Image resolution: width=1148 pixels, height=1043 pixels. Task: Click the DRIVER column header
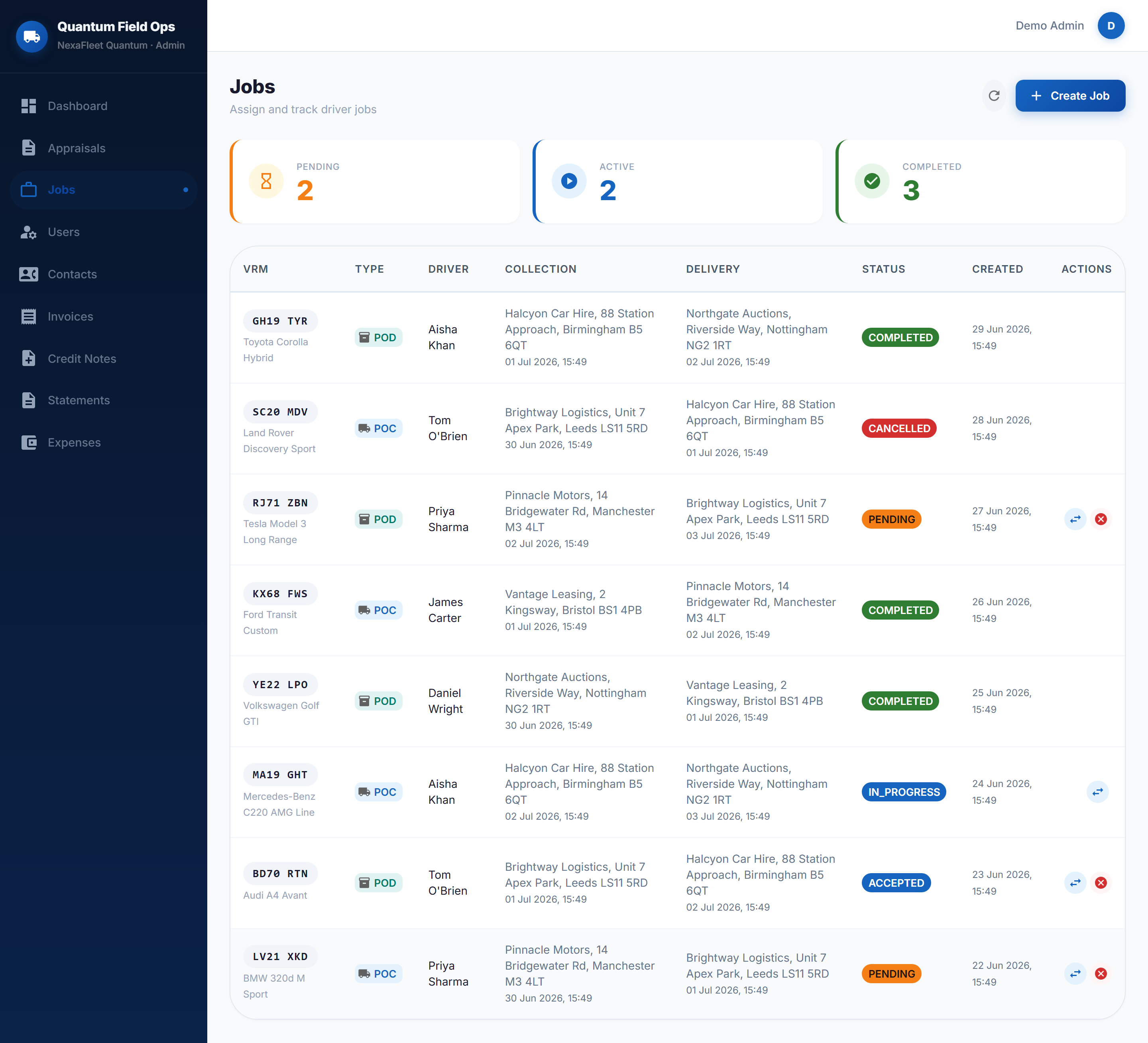point(449,269)
